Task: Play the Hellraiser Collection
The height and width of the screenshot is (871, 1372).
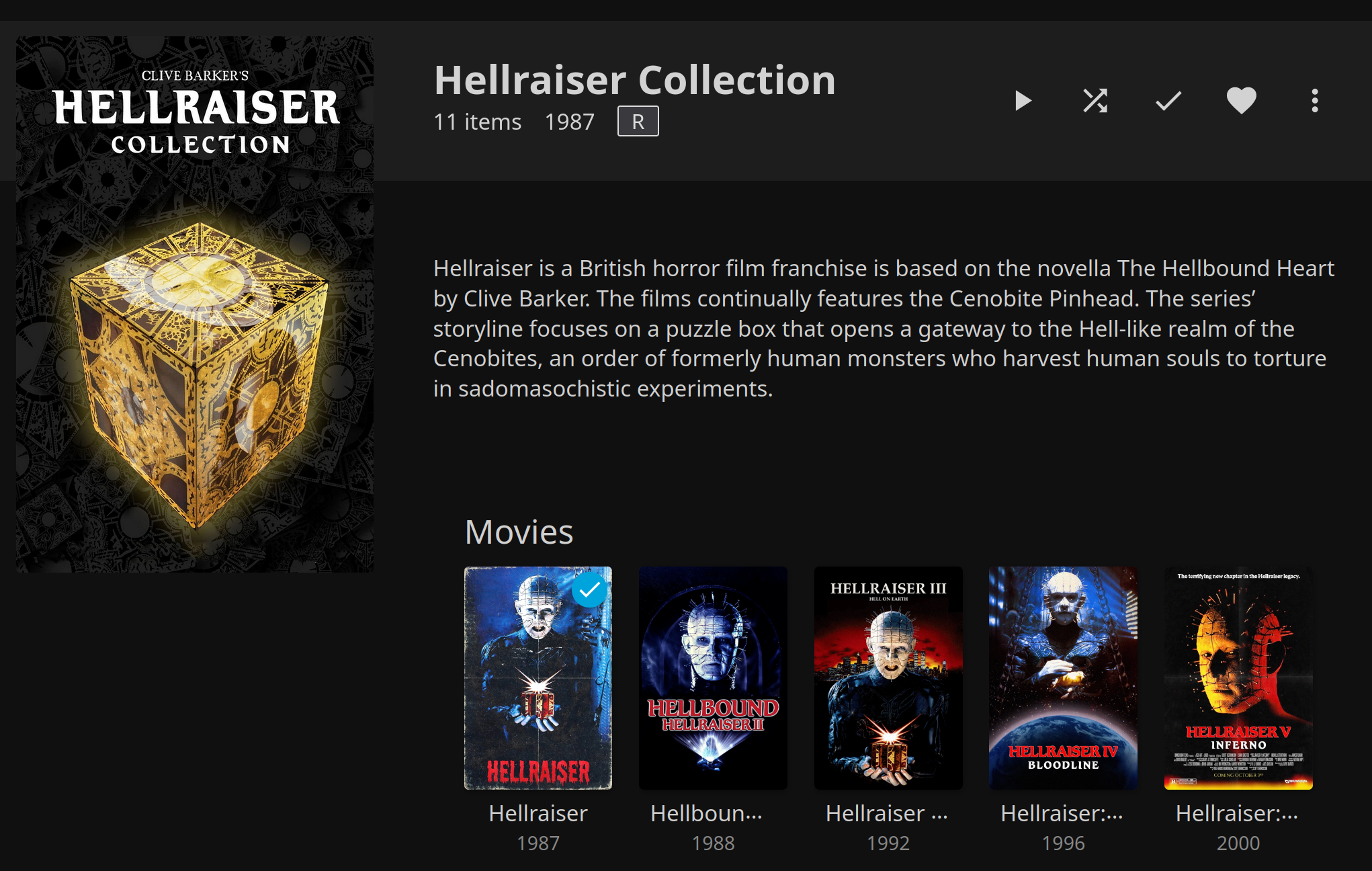Action: click(1023, 101)
